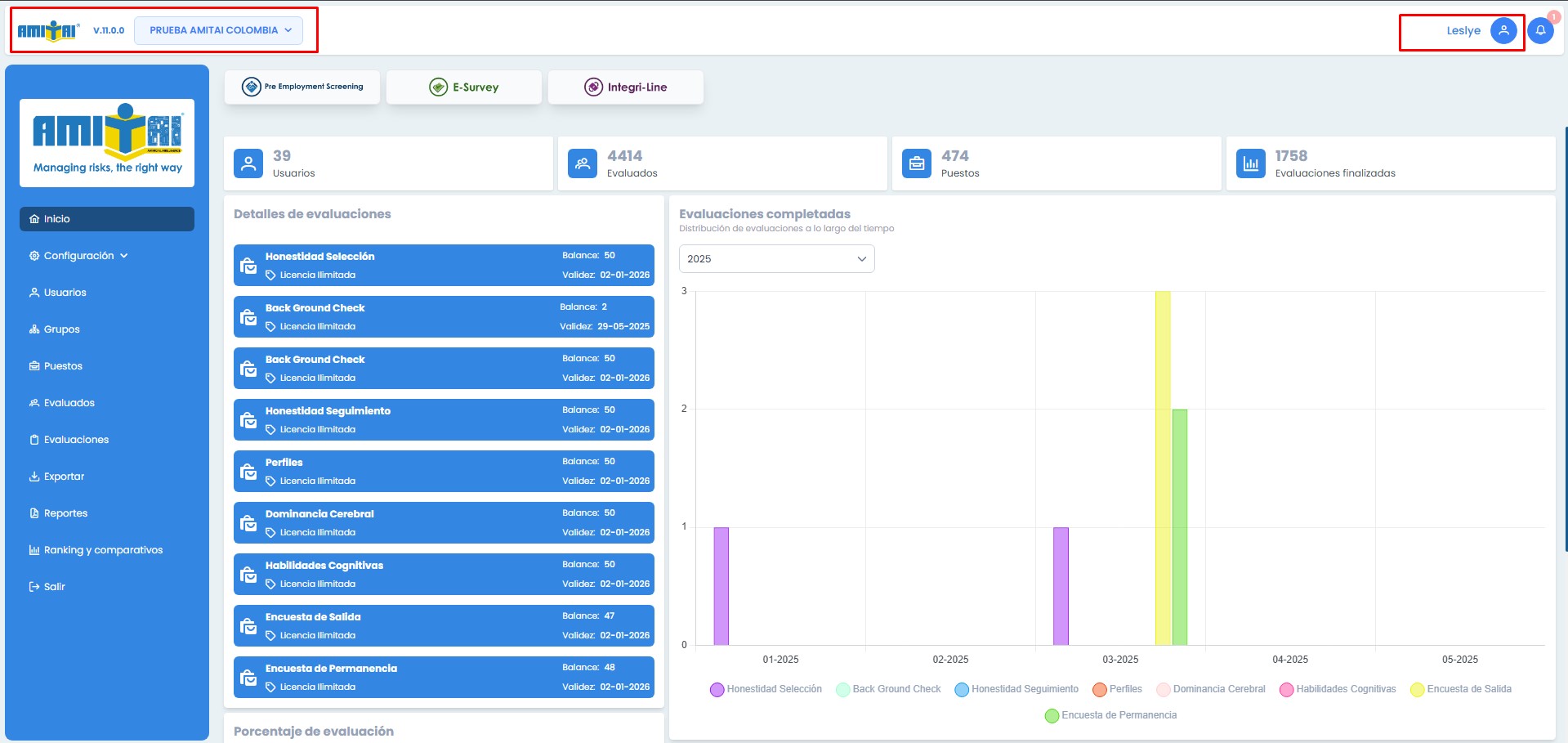This screenshot has width=1568, height=743.
Task: Click the notification bell icon
Action: tap(1540, 31)
